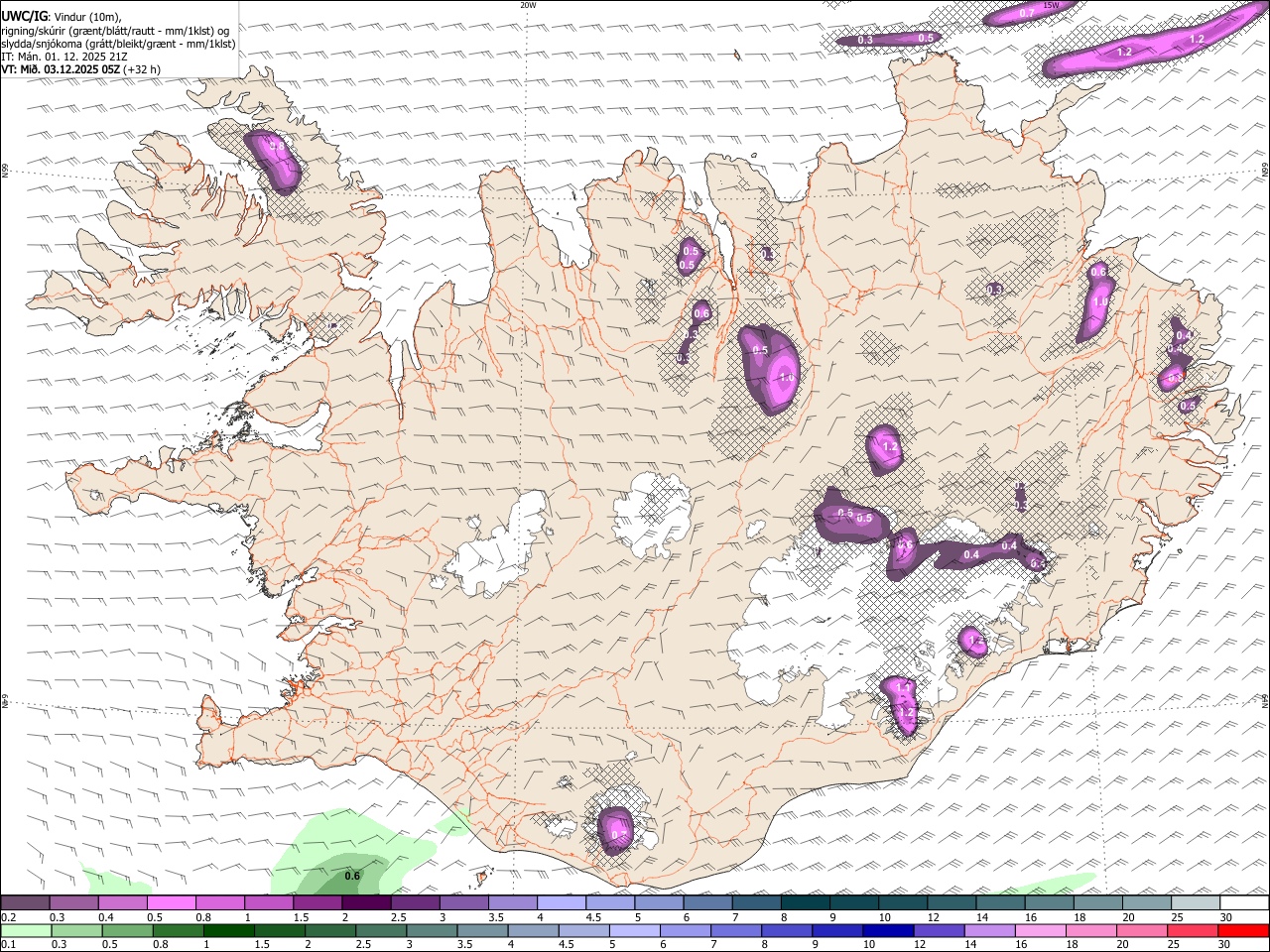This screenshot has width=1270, height=952.
Task: Click the deep blue swatch at 10 on rain scale
Action: click(x=888, y=930)
